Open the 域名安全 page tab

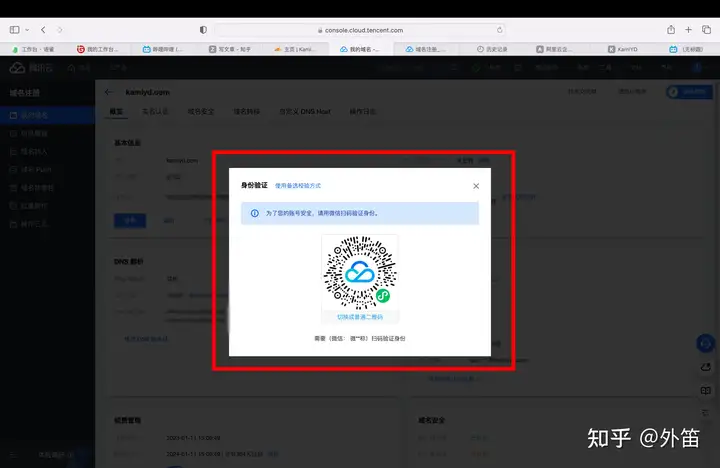(201, 112)
